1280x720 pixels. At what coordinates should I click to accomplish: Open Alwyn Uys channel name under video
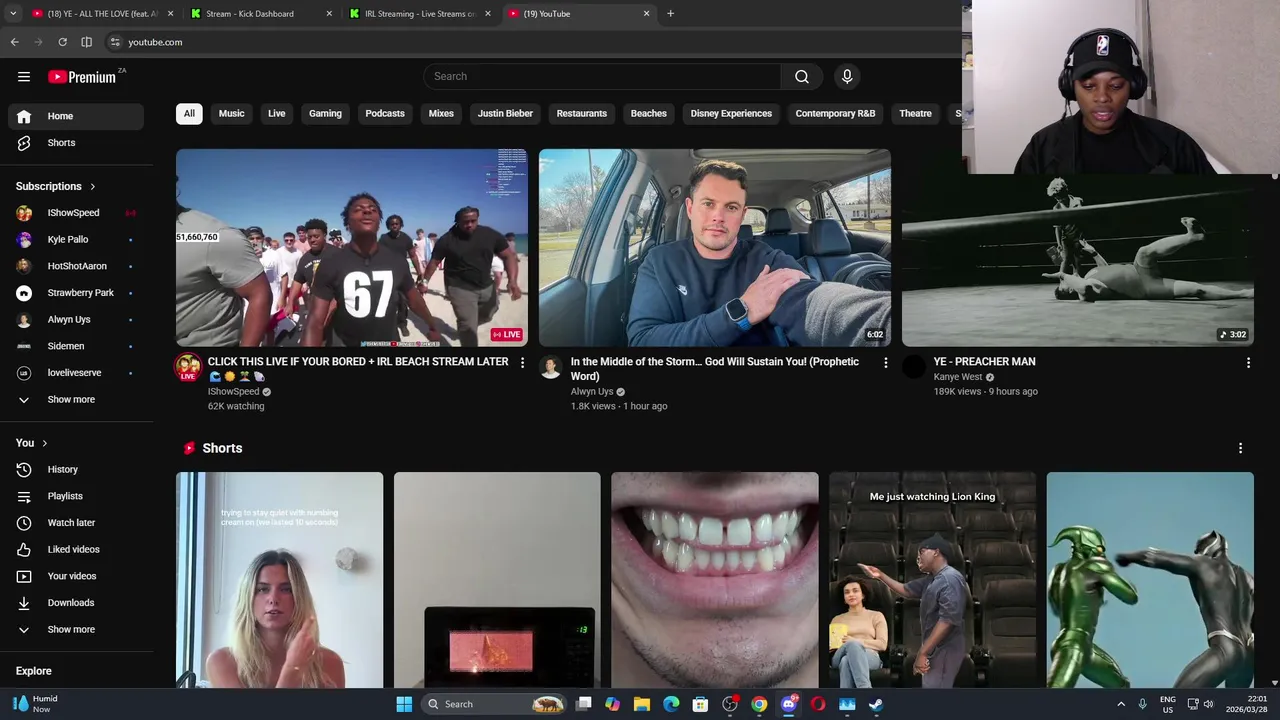592,392
